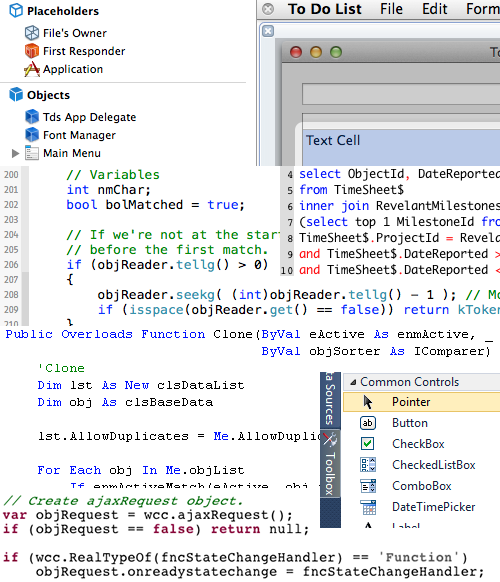Select the ComboBox control icon
Viewport: 500px width, 582px height.
pos(368,485)
